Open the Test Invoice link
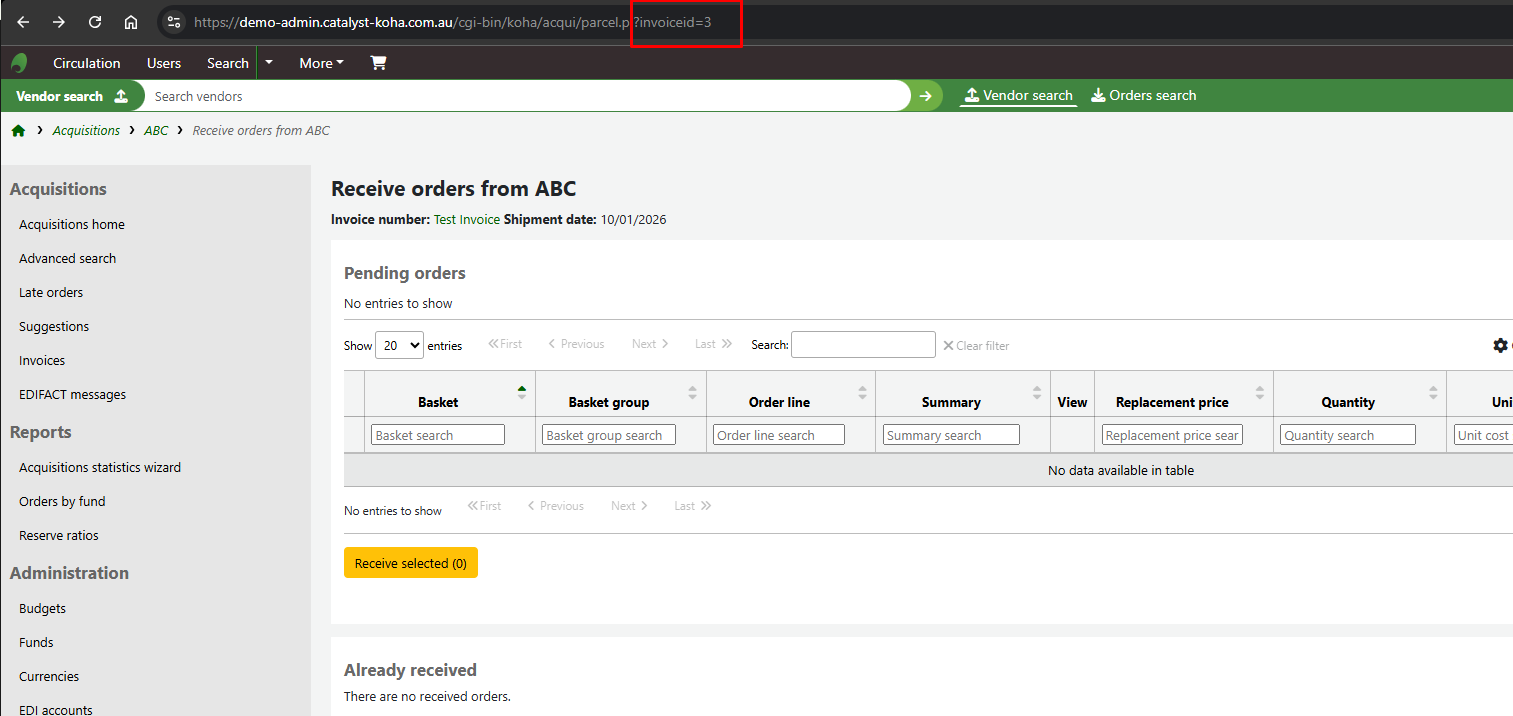Screen dimensions: 1513x716 point(466,220)
